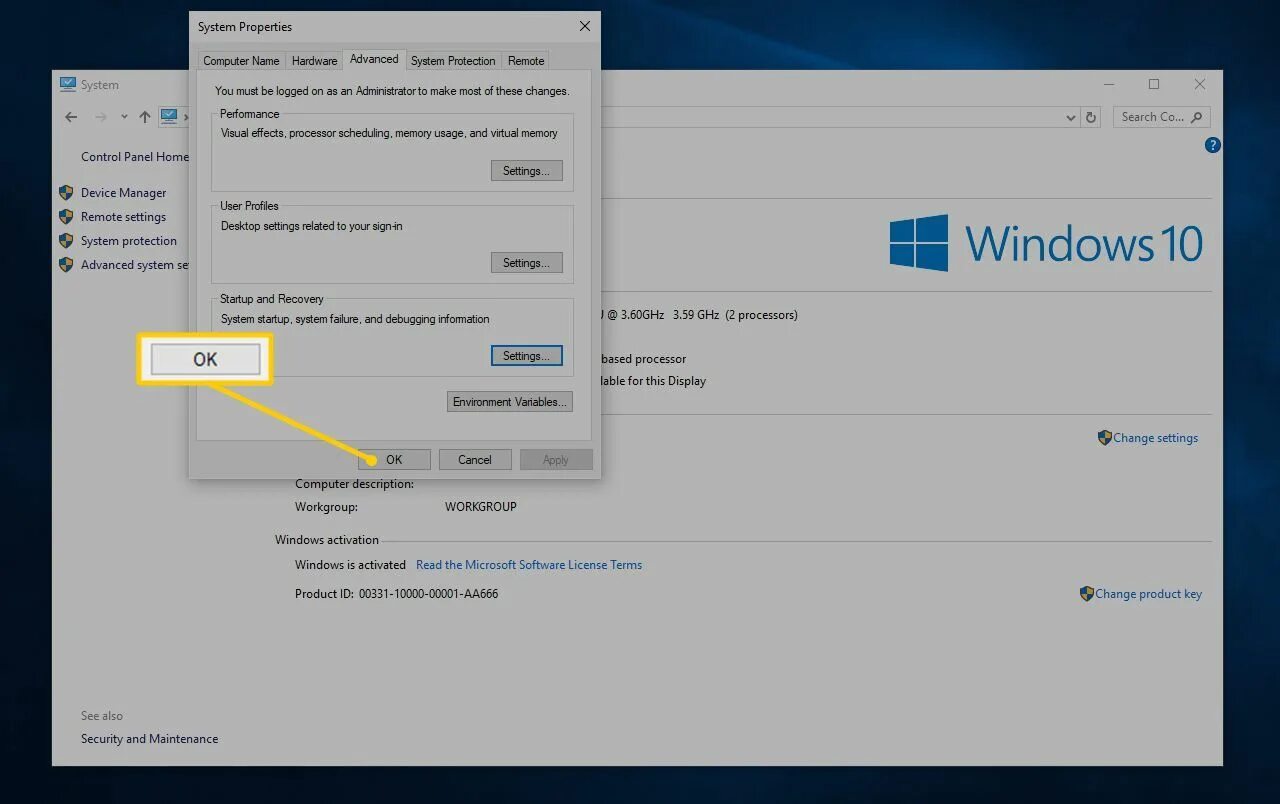Click Environment Variables button
Viewport: 1280px width, 804px height.
[x=510, y=402]
